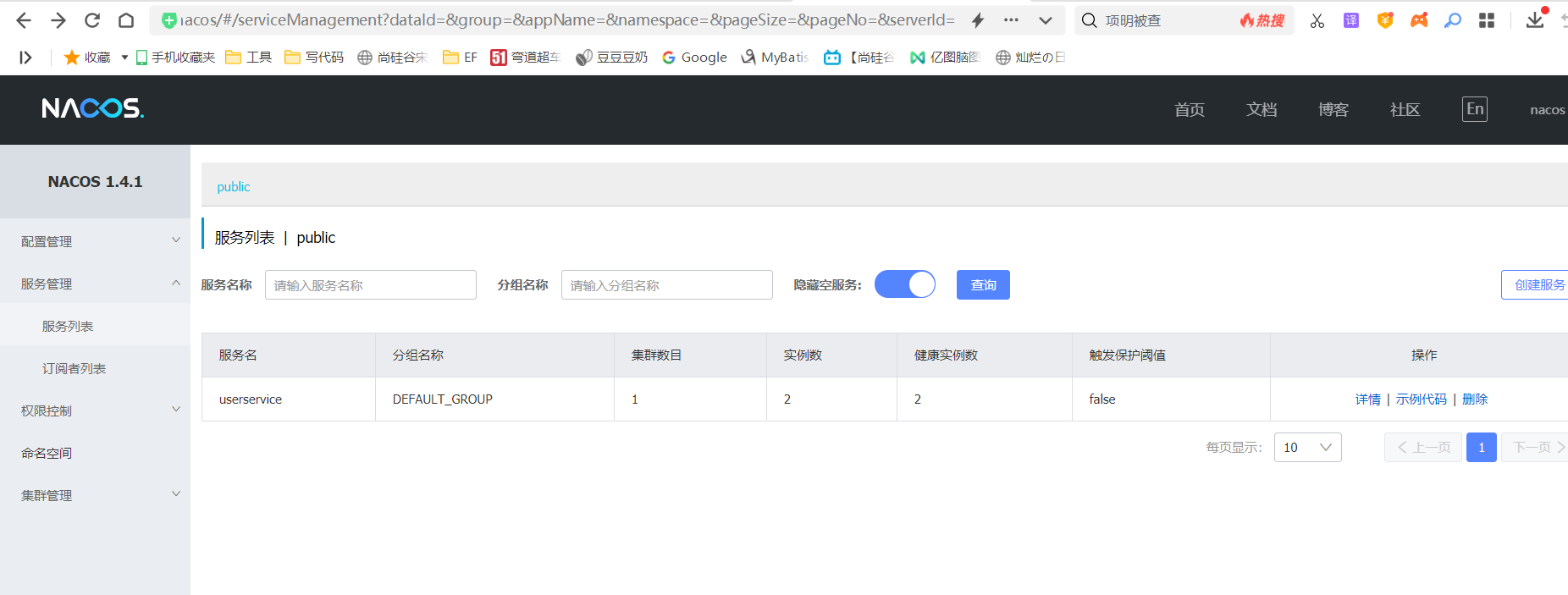Click the 下一页 pagination button
1568x595 pixels.
(x=1535, y=447)
